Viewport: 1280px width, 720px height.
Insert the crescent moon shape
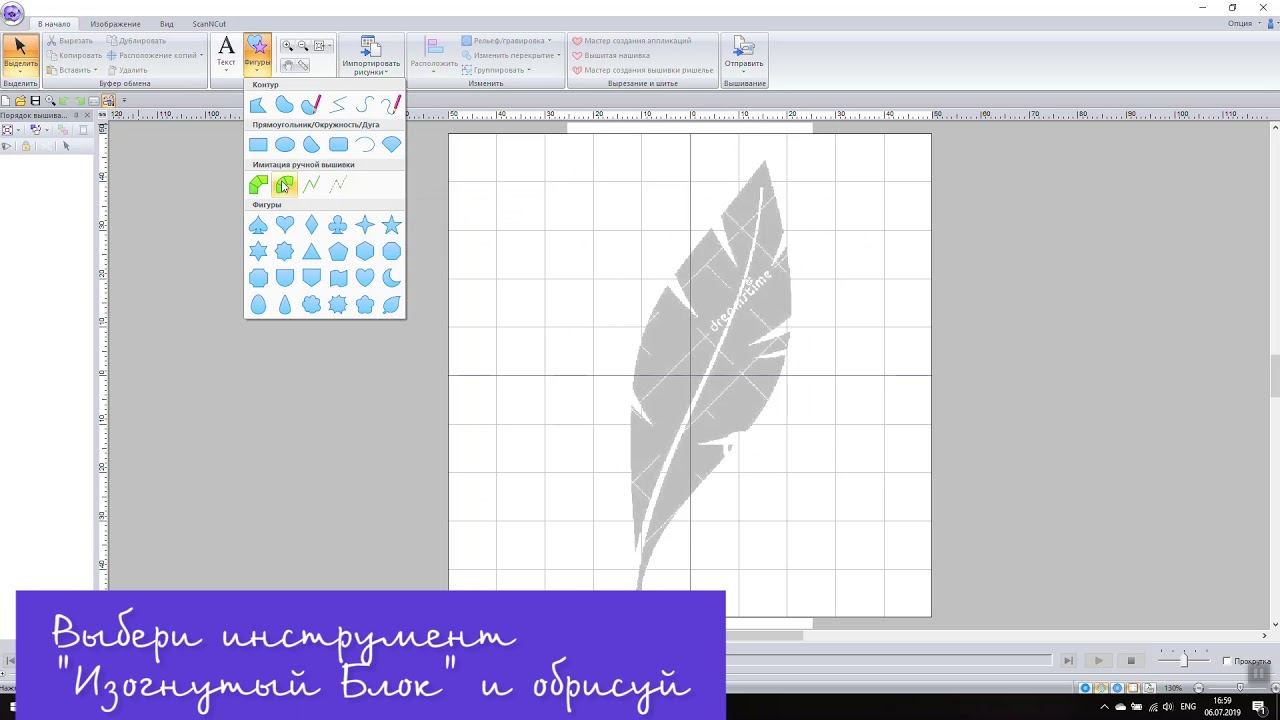[392, 278]
